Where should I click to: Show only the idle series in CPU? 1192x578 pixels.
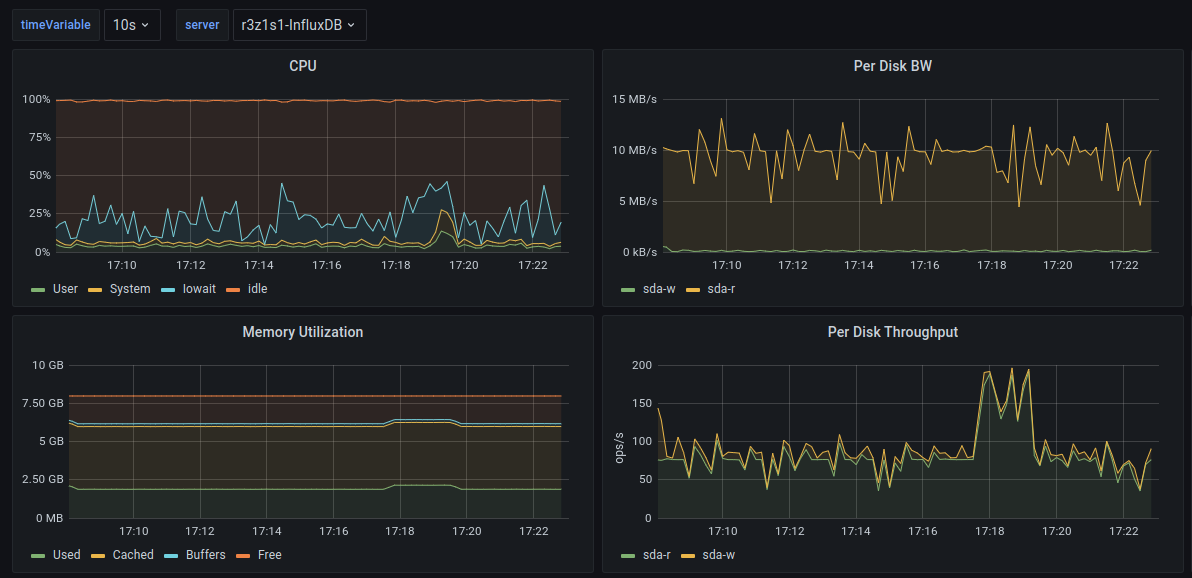257,289
